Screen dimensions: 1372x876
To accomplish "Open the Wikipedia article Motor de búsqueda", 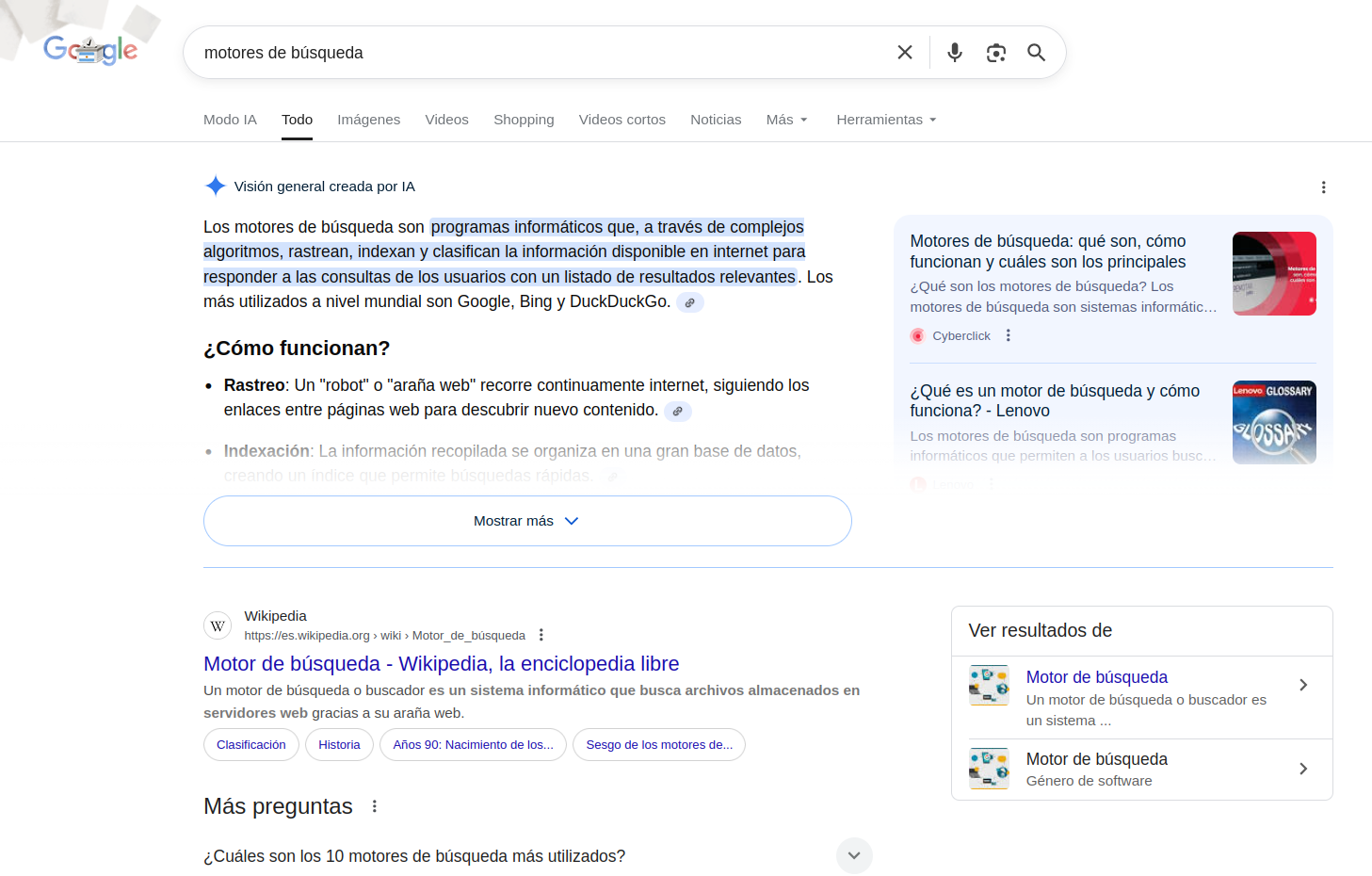I will pos(441,663).
